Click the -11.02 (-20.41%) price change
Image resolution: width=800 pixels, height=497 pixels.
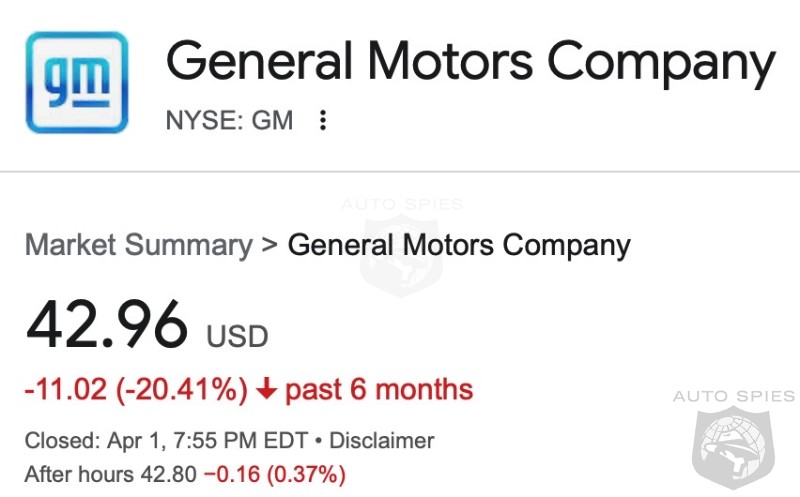click(x=136, y=390)
